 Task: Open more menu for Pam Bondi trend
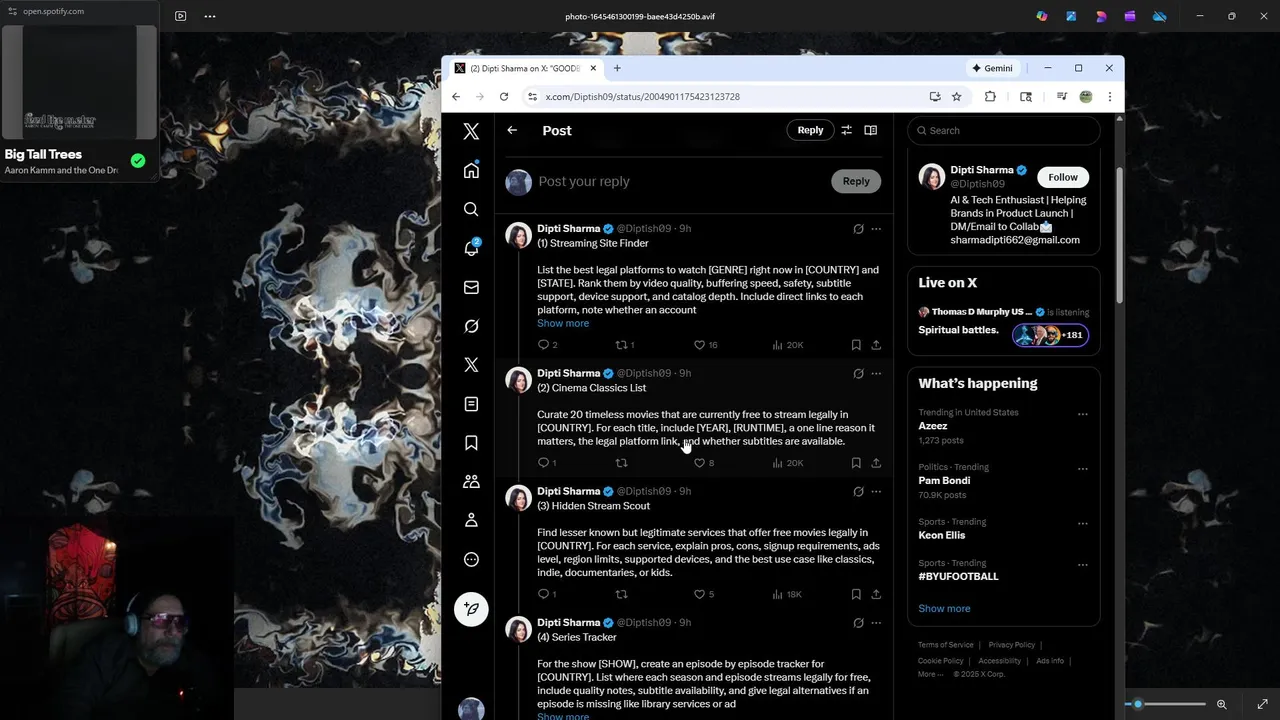(1082, 469)
